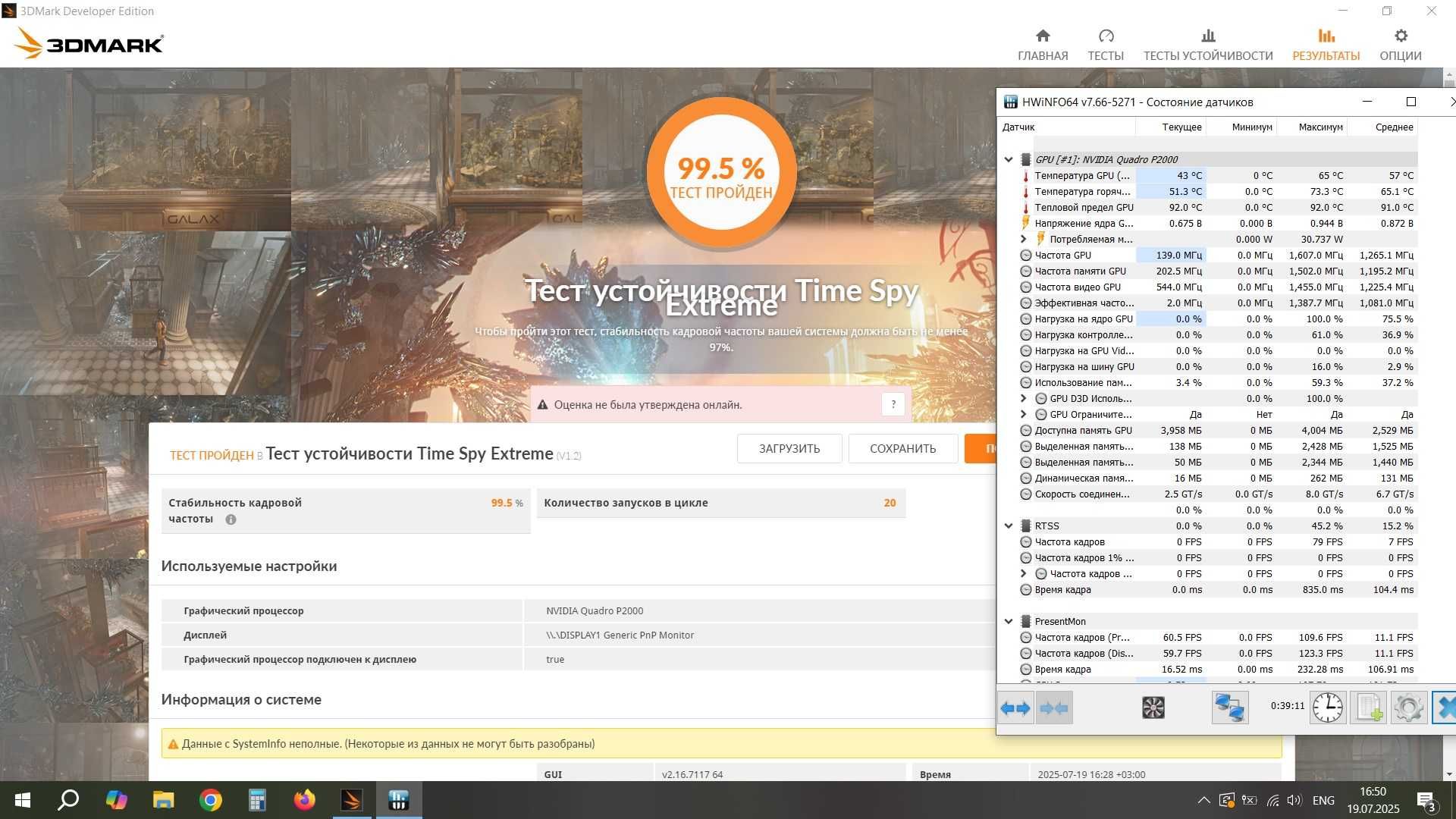Click the Датчик column header in HWiNFO
The height and width of the screenshot is (819, 1456).
[1066, 127]
